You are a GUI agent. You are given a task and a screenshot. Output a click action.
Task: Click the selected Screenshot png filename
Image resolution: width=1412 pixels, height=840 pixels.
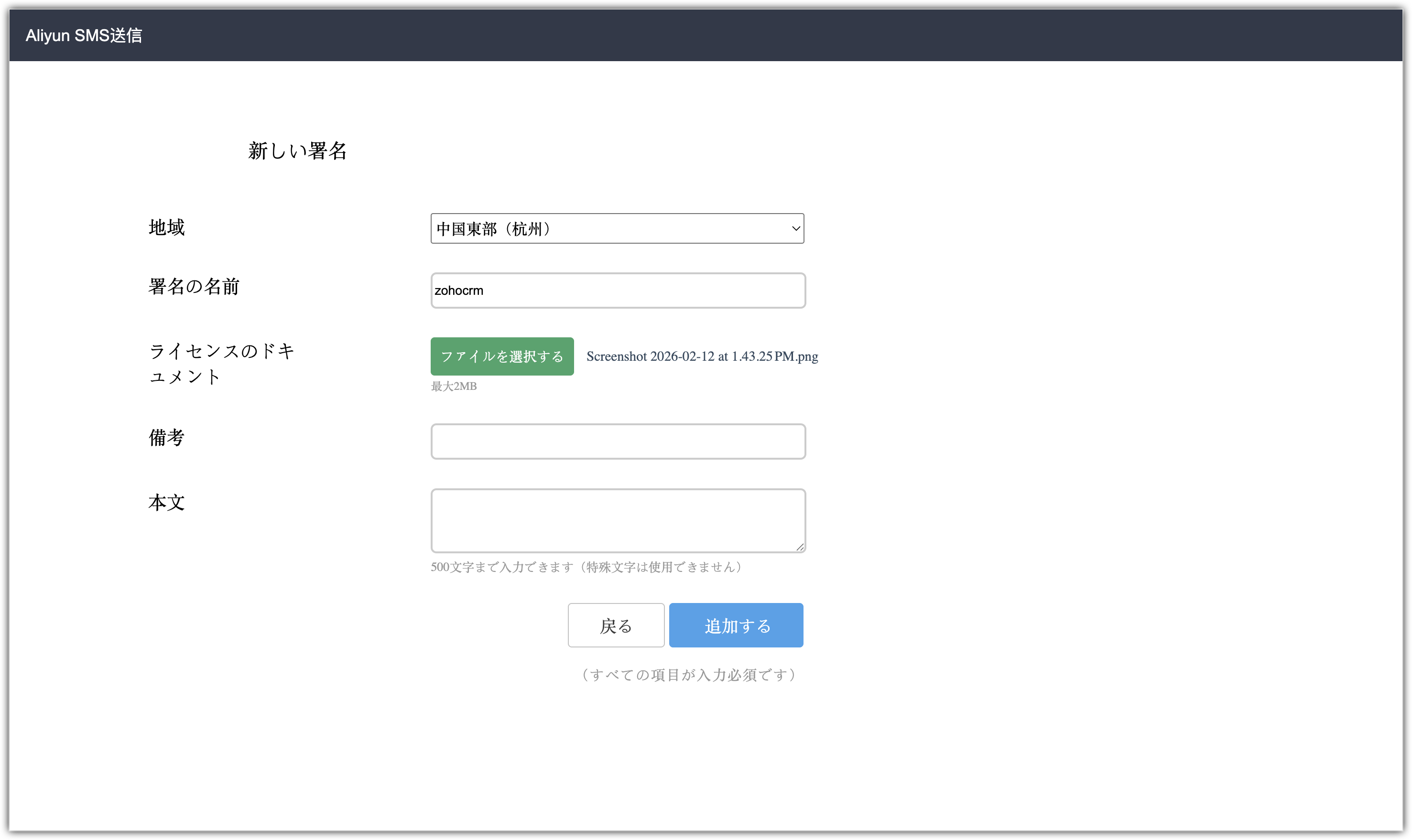pyautogui.click(x=702, y=356)
